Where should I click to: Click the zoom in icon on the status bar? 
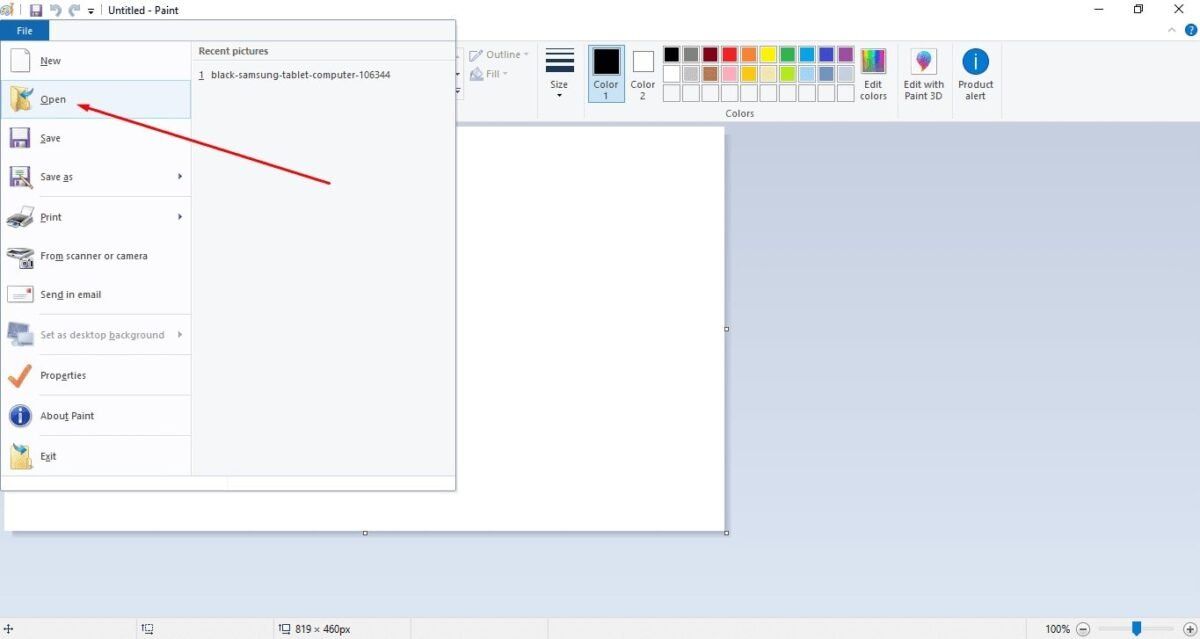[x=1189, y=628]
